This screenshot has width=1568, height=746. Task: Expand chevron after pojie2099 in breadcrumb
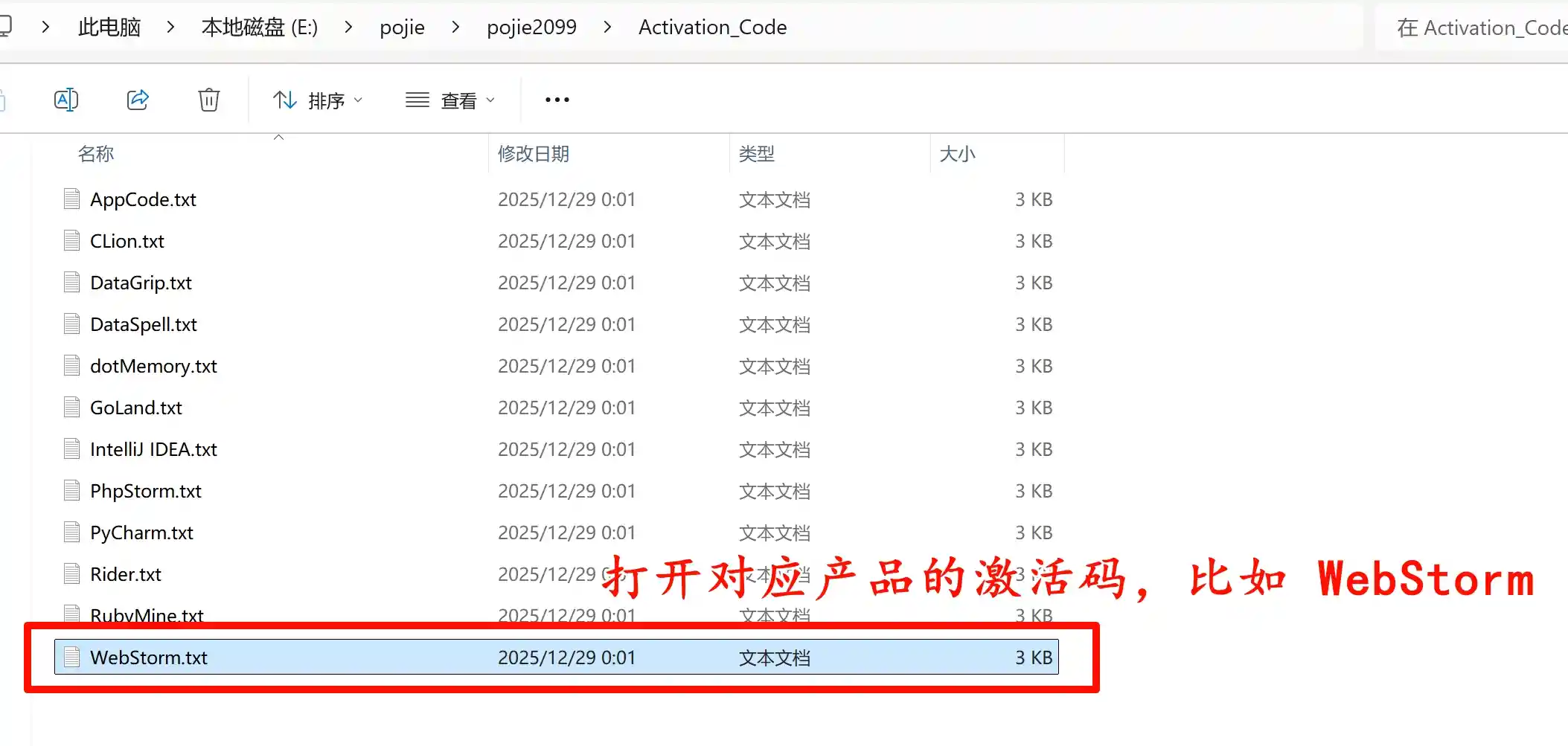pyautogui.click(x=608, y=28)
